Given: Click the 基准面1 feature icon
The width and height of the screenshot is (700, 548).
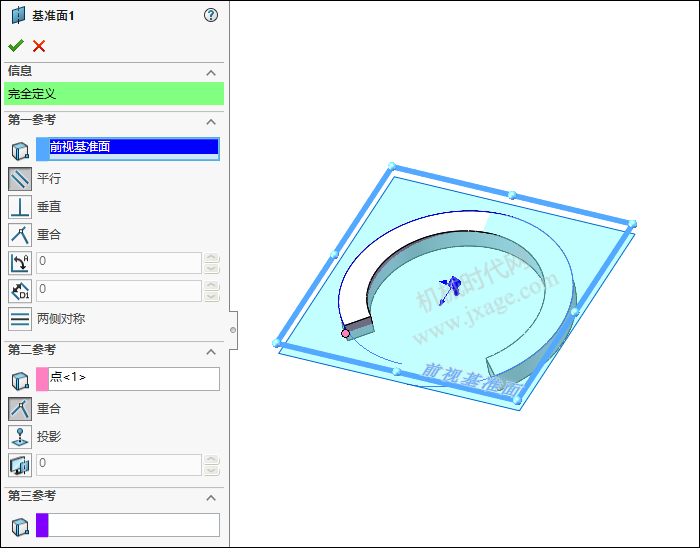Looking at the screenshot, I should pyautogui.click(x=18, y=15).
